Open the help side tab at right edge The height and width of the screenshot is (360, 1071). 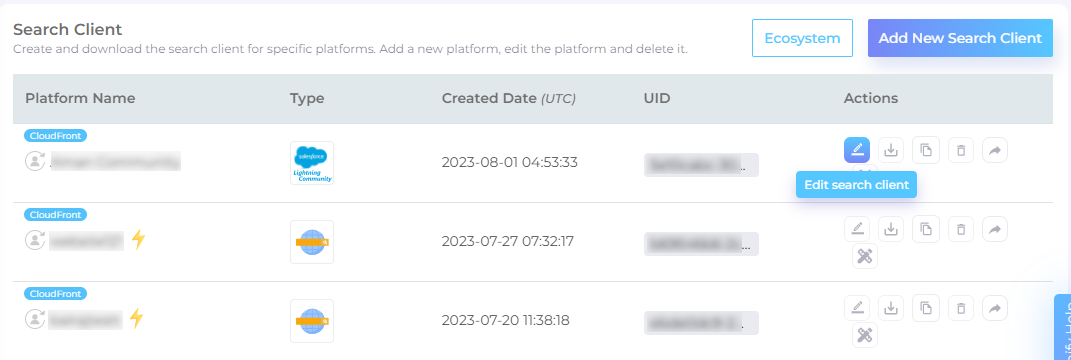click(1063, 327)
